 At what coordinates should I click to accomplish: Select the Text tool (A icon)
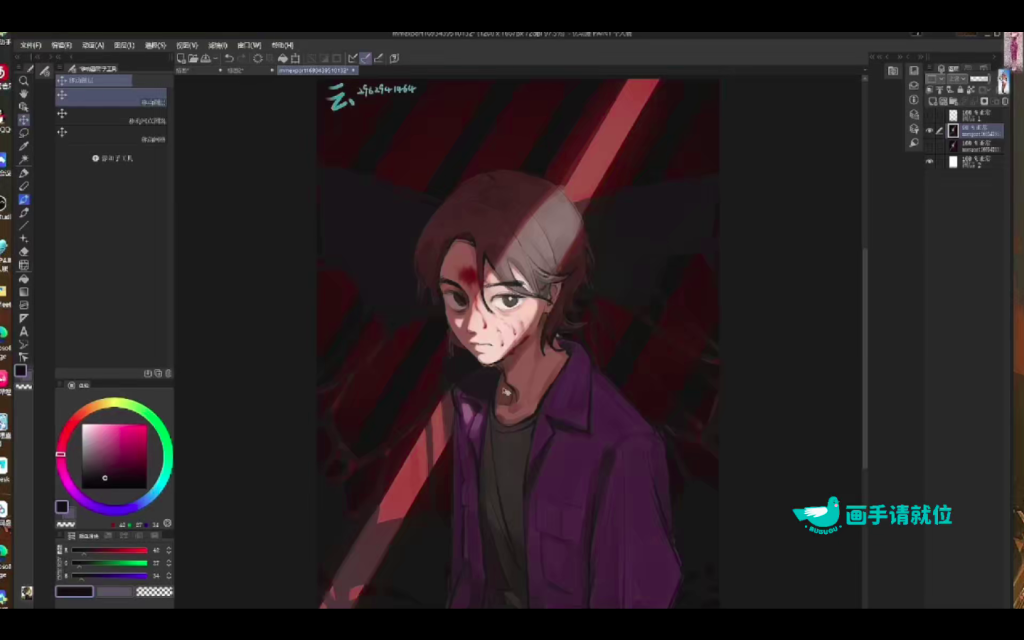tap(24, 331)
